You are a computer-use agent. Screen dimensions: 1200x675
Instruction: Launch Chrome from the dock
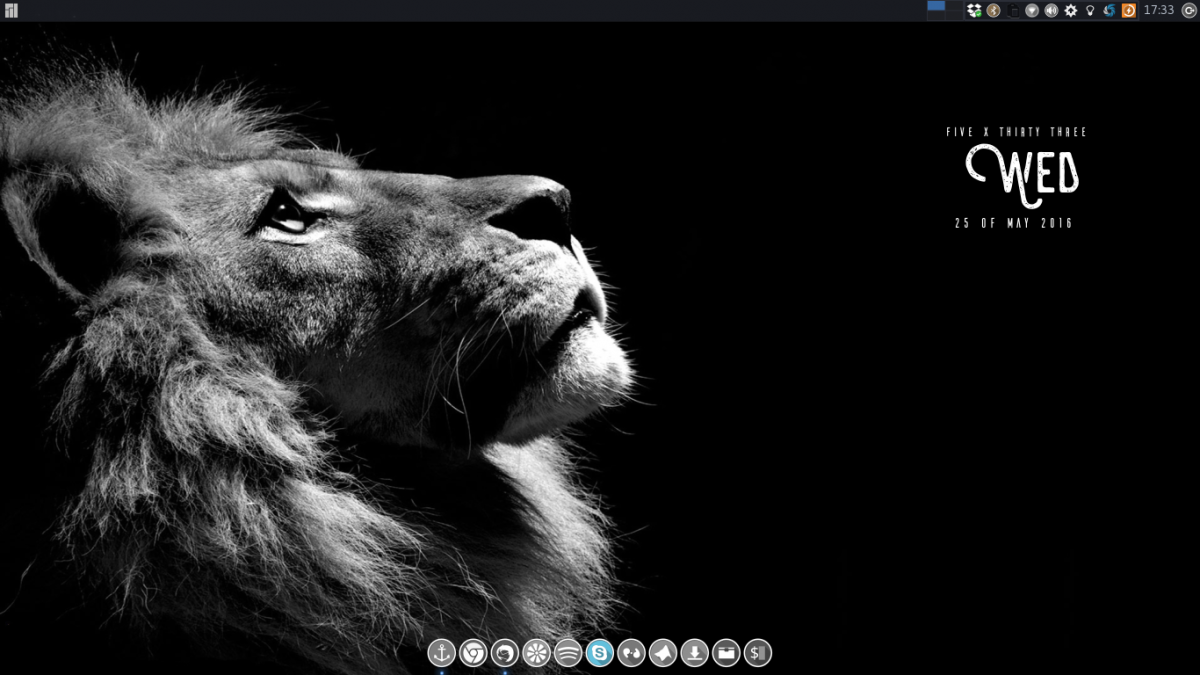473,654
